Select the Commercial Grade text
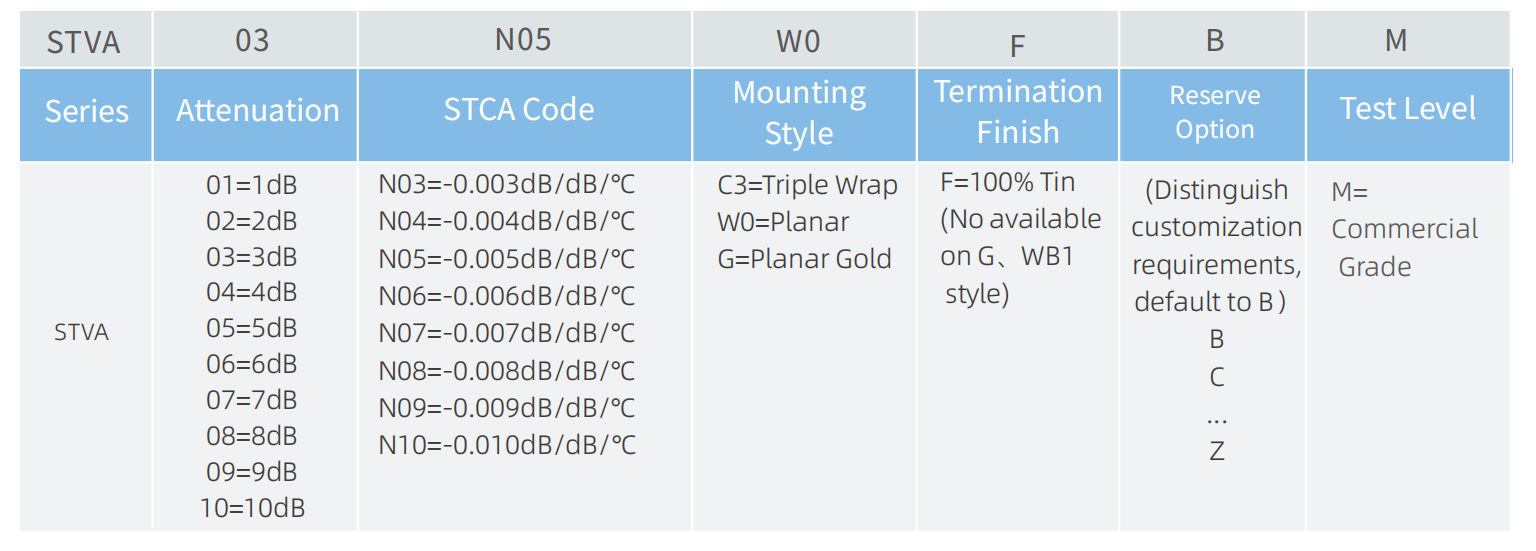The image size is (1536, 551). [x=1404, y=248]
